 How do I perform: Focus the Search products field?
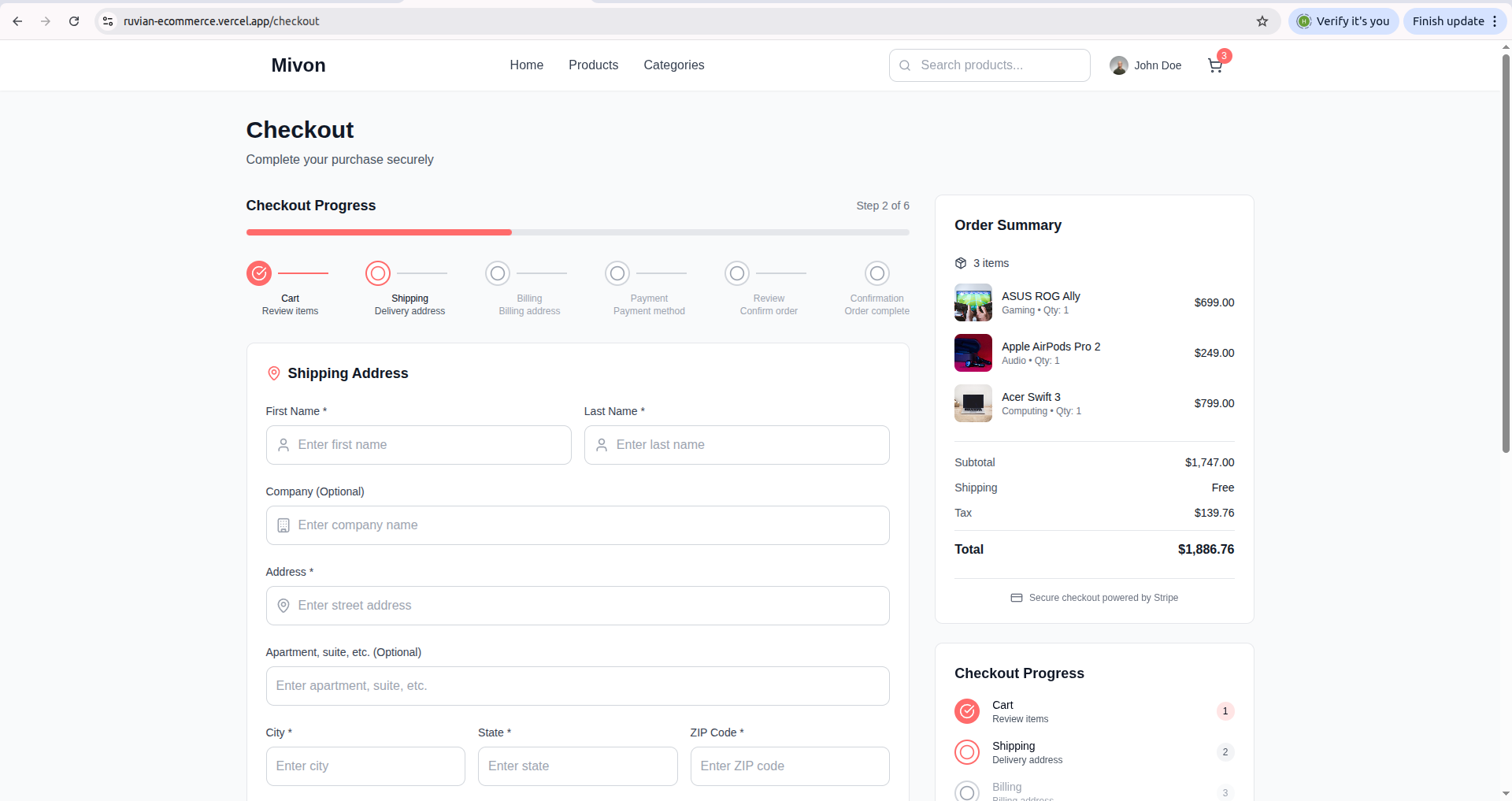990,65
